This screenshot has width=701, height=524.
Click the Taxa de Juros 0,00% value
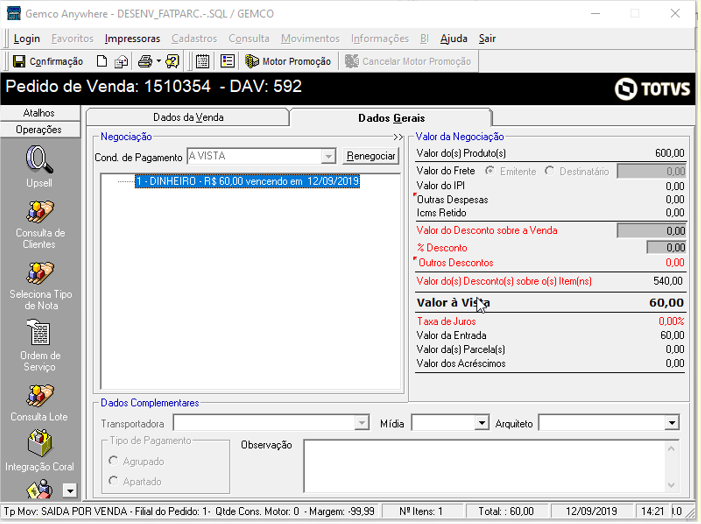pos(671,321)
